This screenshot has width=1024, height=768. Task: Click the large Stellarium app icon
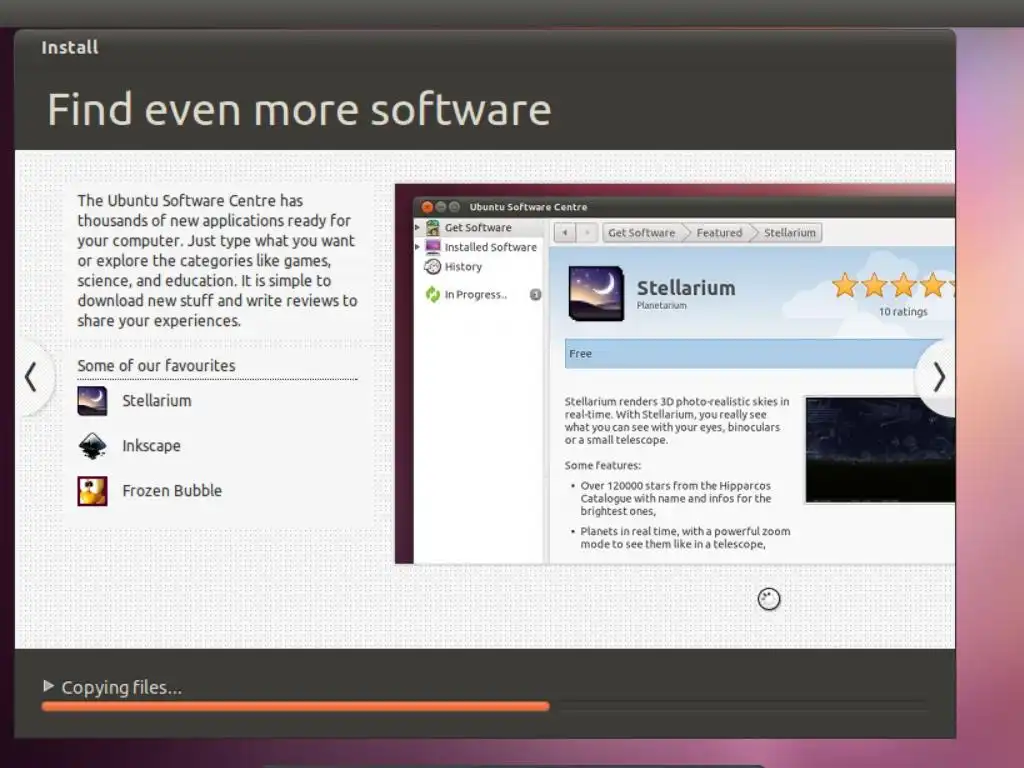[596, 293]
